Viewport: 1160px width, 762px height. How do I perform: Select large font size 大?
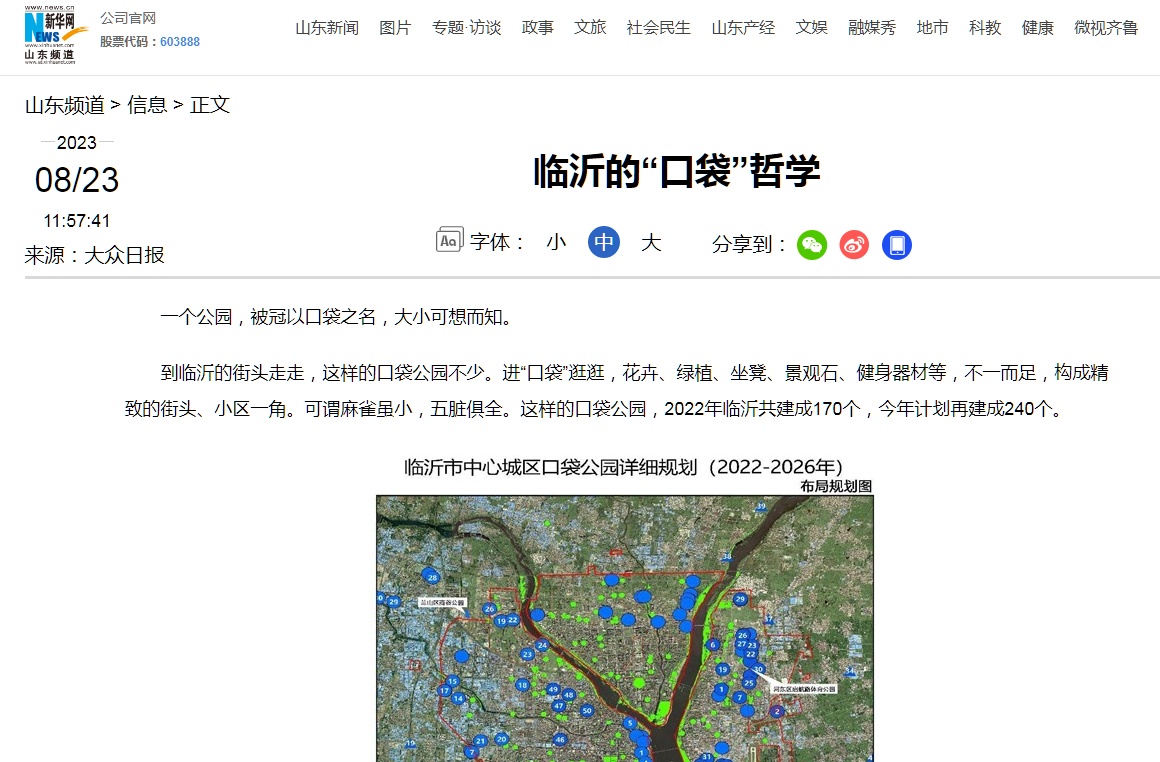(651, 242)
